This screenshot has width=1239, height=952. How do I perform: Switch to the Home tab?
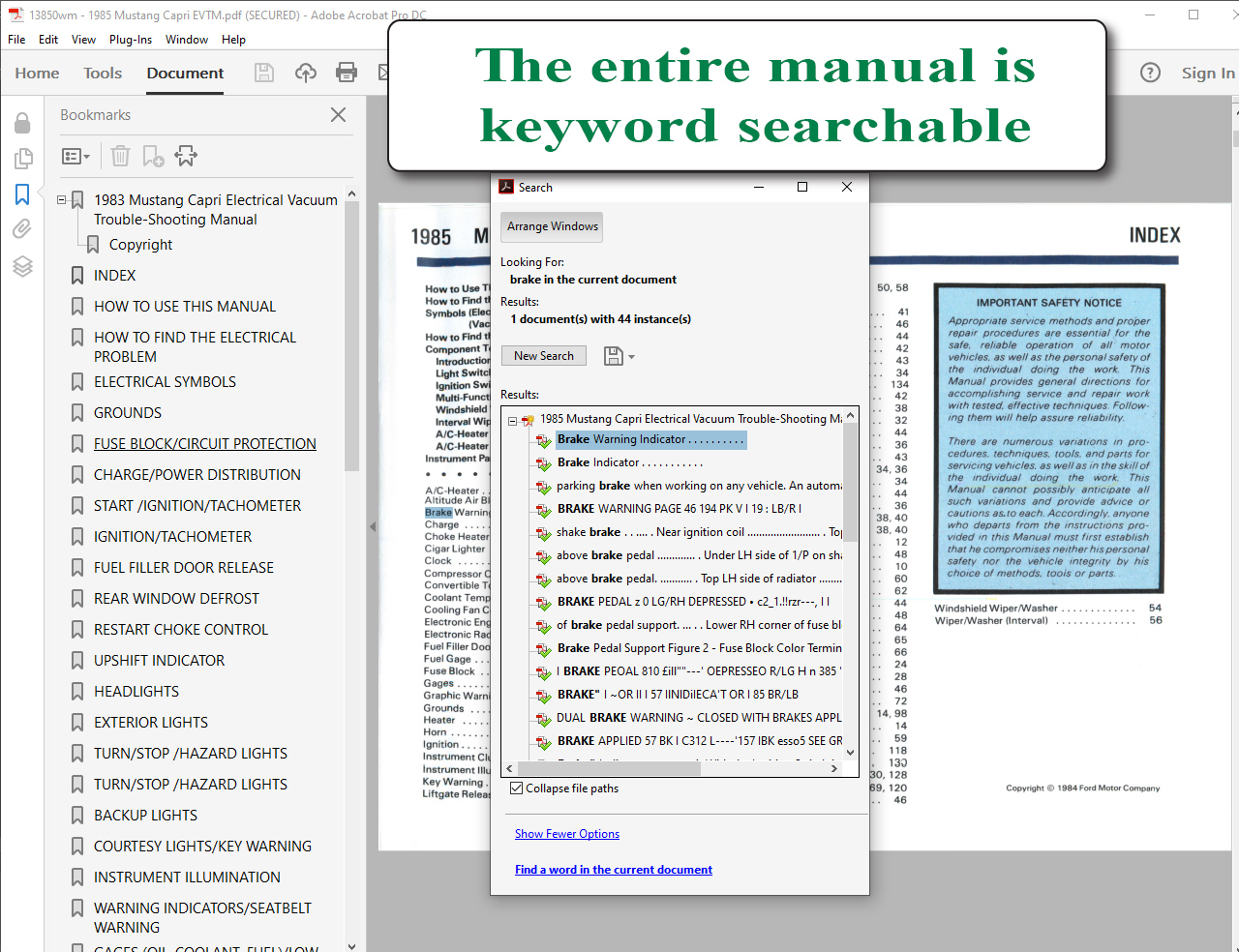(x=37, y=73)
